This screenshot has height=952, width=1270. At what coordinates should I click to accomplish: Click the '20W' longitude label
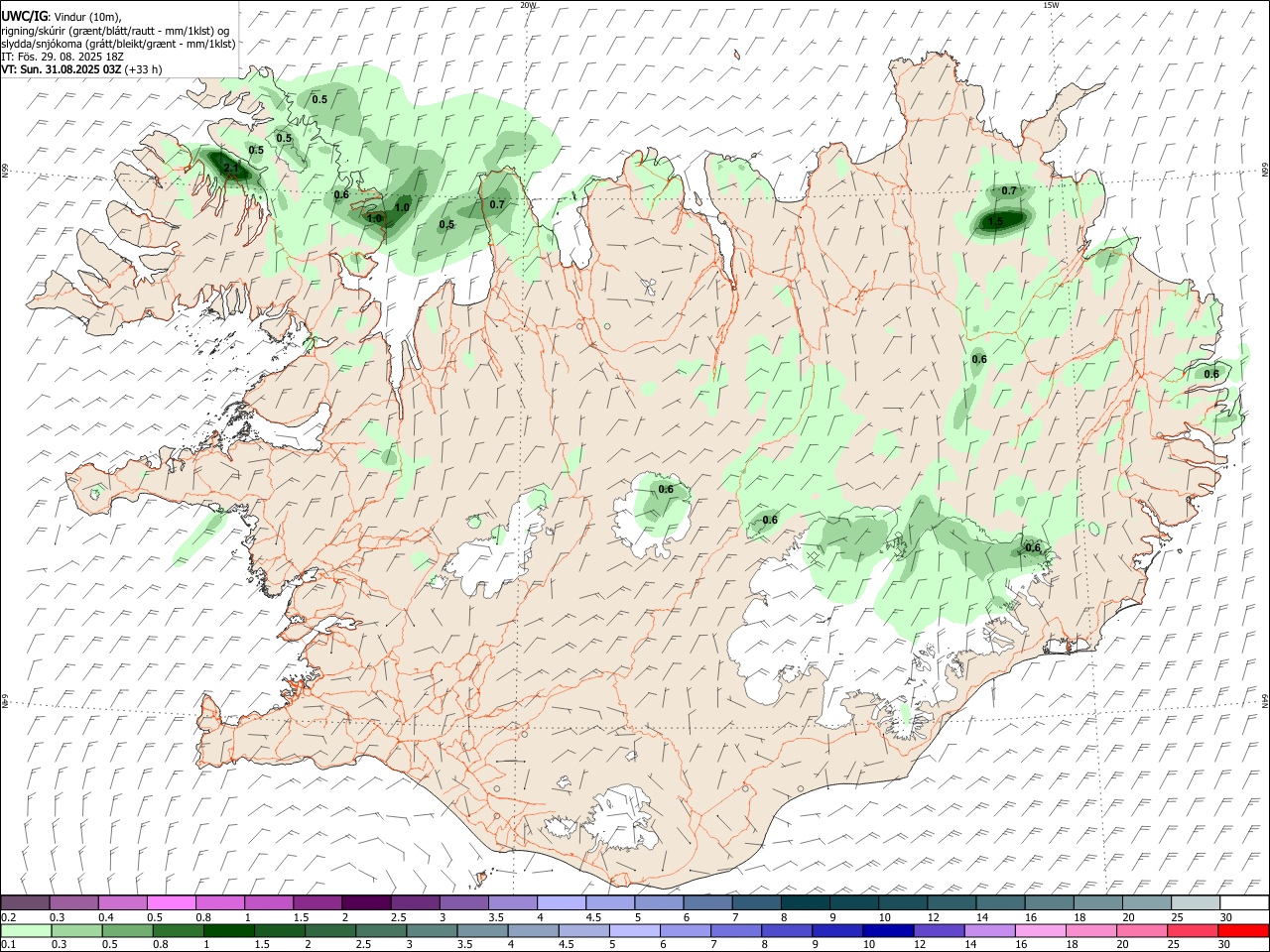[528, 5]
